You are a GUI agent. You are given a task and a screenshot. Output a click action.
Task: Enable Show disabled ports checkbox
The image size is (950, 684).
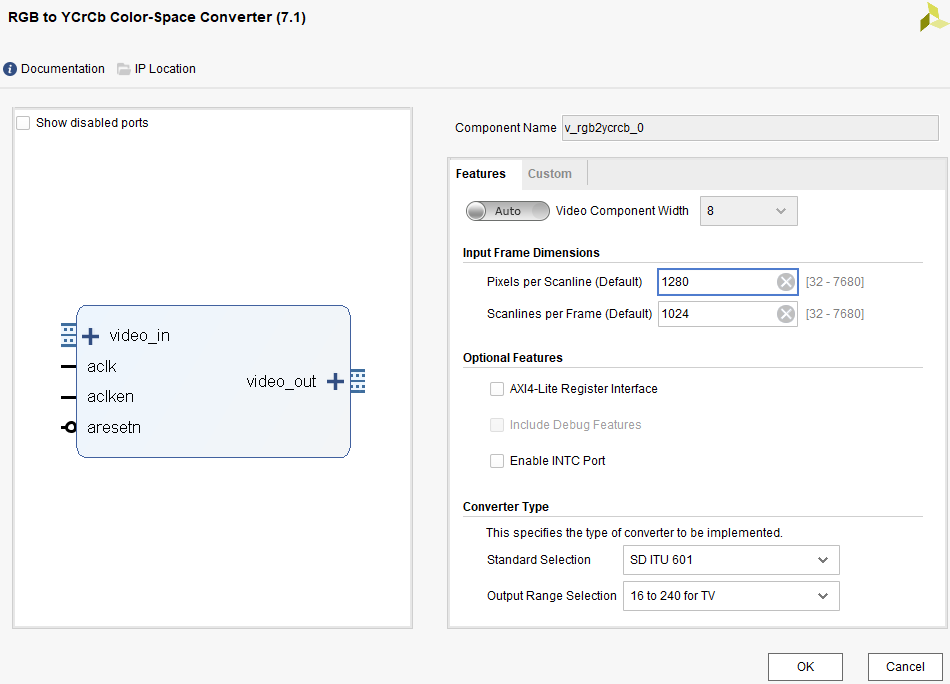[x=23, y=123]
